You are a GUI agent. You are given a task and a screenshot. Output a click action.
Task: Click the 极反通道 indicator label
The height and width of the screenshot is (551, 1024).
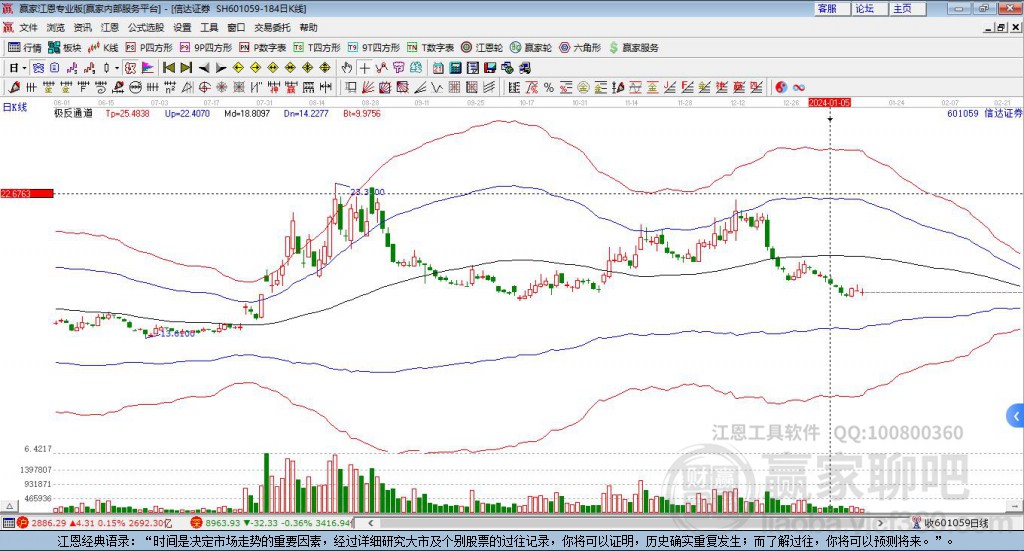point(73,114)
